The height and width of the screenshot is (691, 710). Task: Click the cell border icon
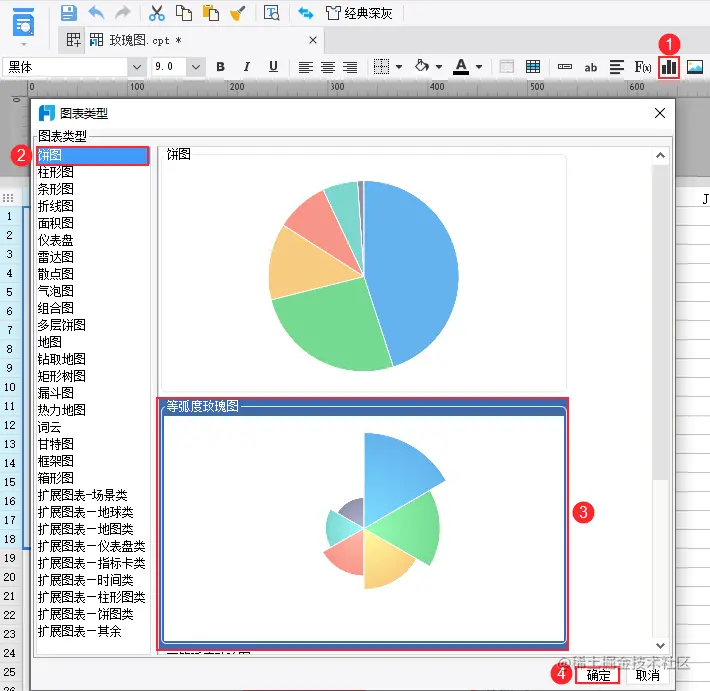(381, 67)
